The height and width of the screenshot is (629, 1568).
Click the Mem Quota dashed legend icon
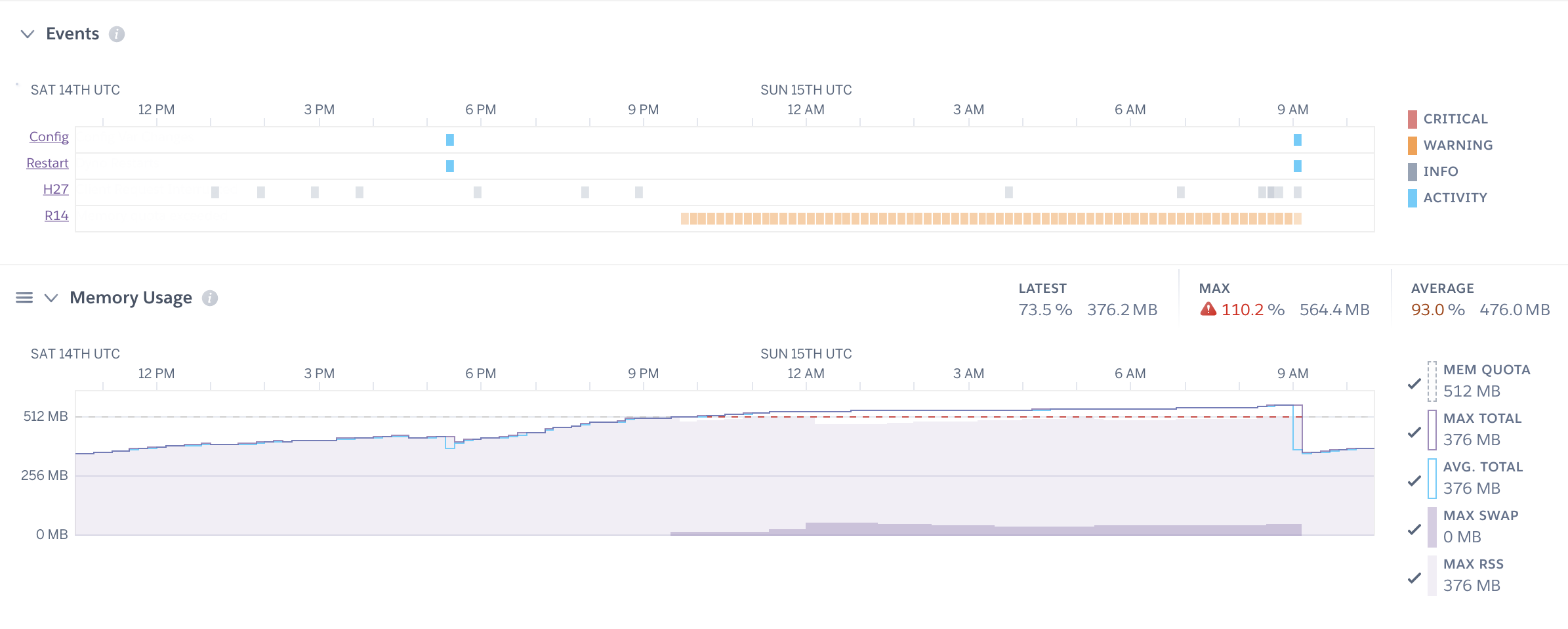coord(1432,381)
